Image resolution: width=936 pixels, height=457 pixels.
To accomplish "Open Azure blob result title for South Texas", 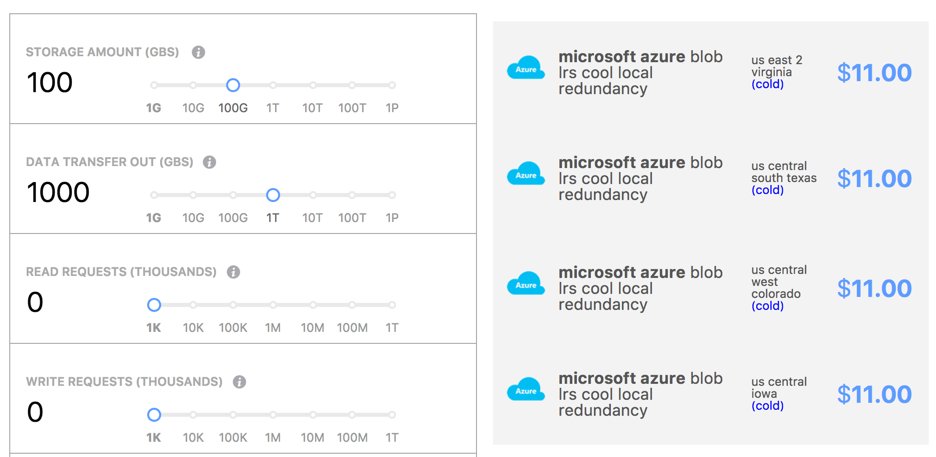I will click(x=641, y=178).
